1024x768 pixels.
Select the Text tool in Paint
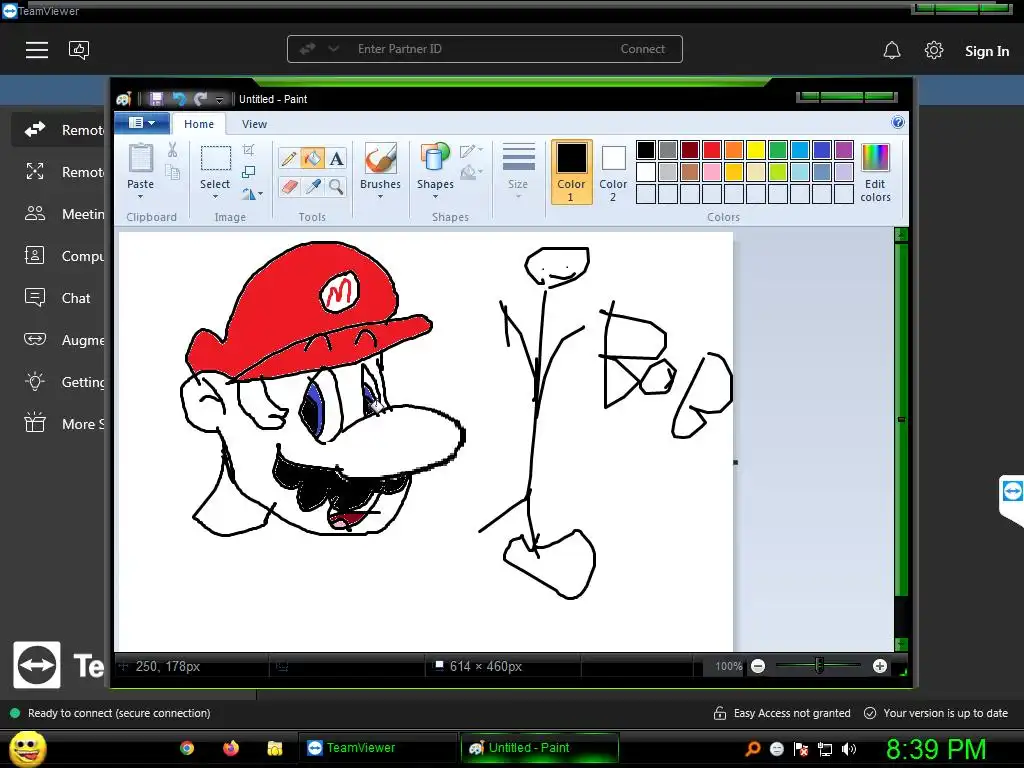pos(336,159)
